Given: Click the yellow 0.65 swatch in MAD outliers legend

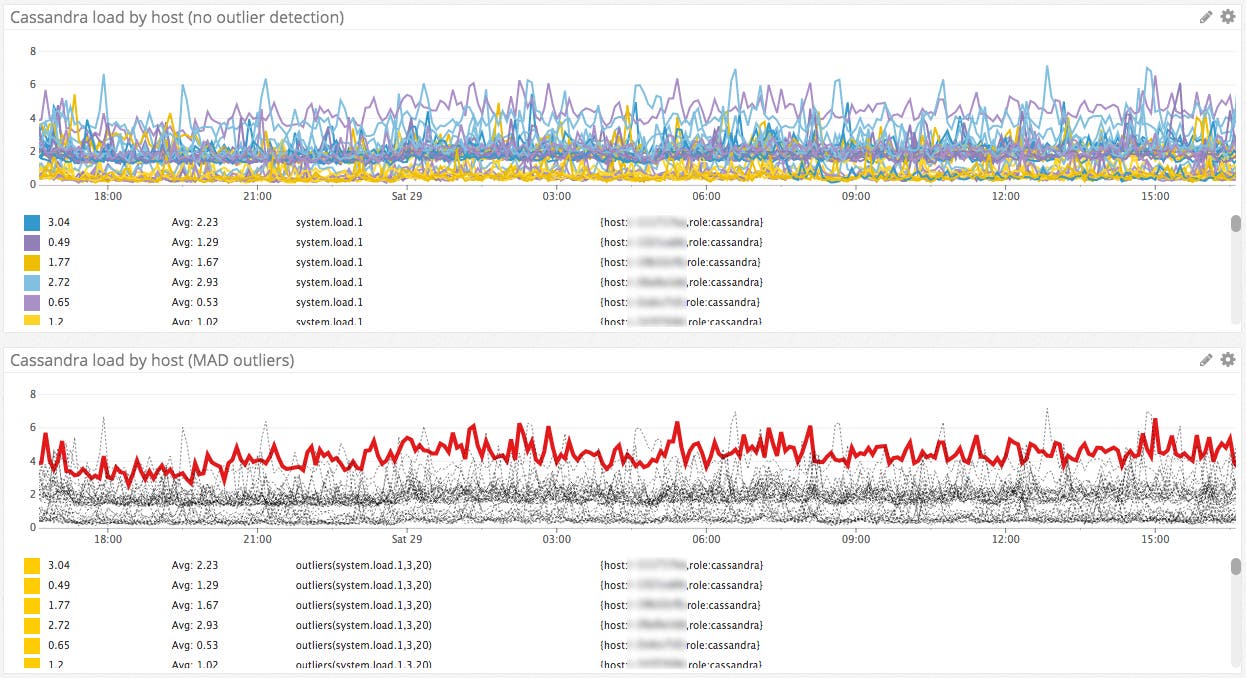Looking at the screenshot, I should point(32,645).
